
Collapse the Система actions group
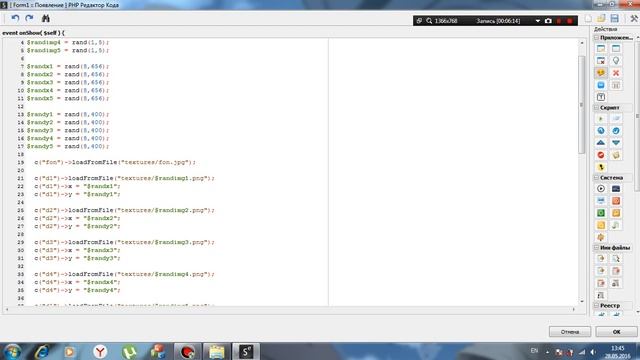pyautogui.click(x=596, y=178)
